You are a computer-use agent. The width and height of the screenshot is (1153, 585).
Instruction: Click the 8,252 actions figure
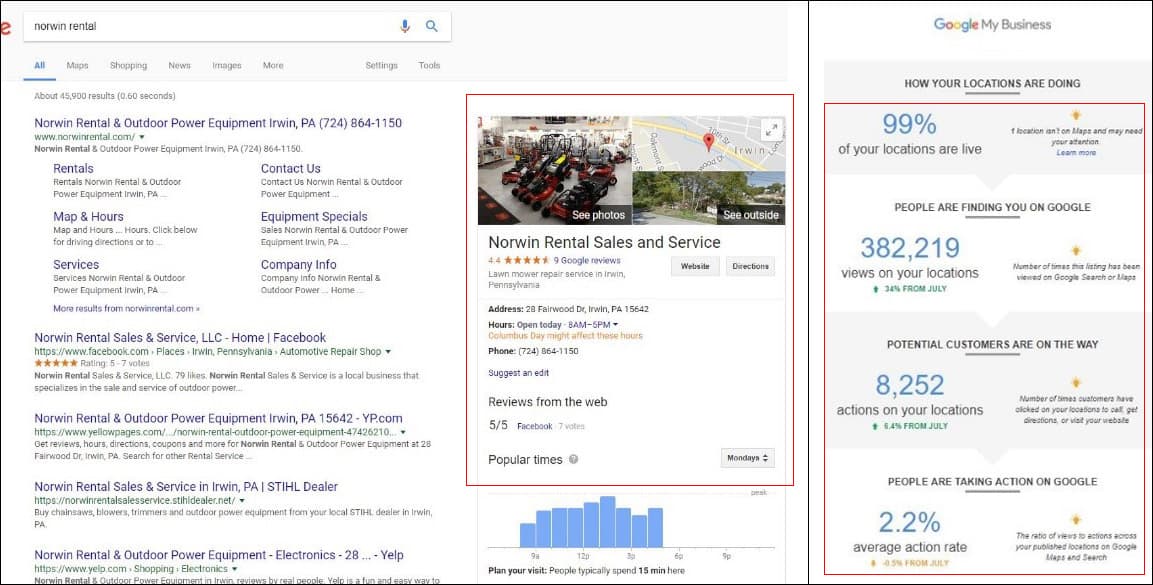point(910,385)
